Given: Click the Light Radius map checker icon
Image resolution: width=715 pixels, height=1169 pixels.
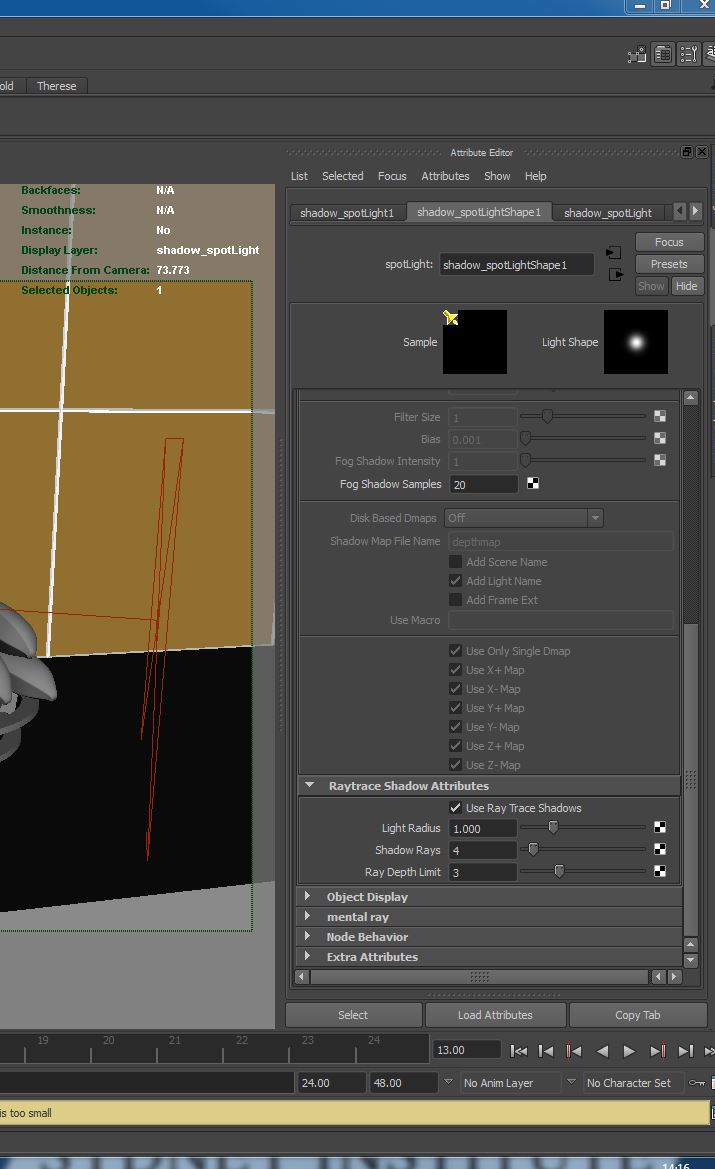Looking at the screenshot, I should [x=660, y=828].
